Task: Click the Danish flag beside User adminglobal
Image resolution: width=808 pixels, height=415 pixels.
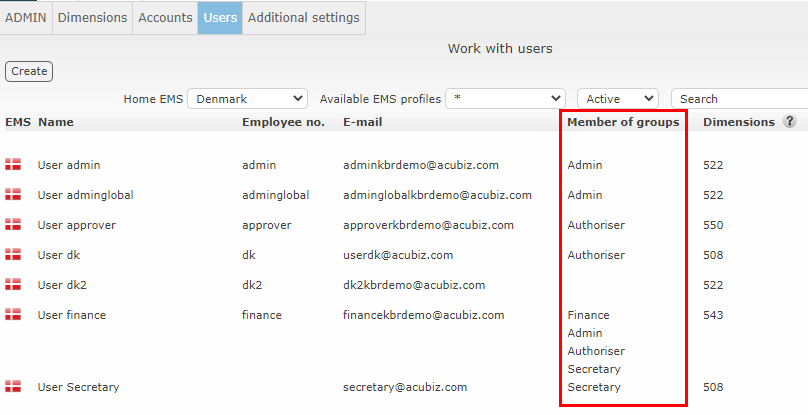Action: (13, 194)
